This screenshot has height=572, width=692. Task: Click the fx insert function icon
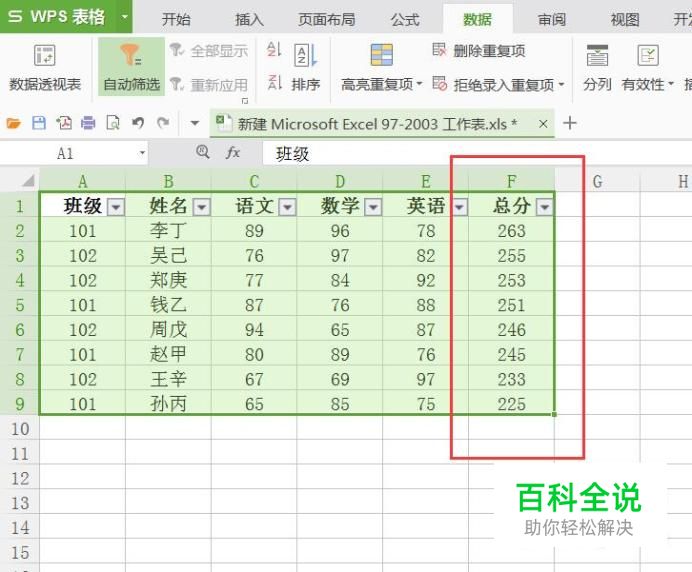[x=233, y=153]
